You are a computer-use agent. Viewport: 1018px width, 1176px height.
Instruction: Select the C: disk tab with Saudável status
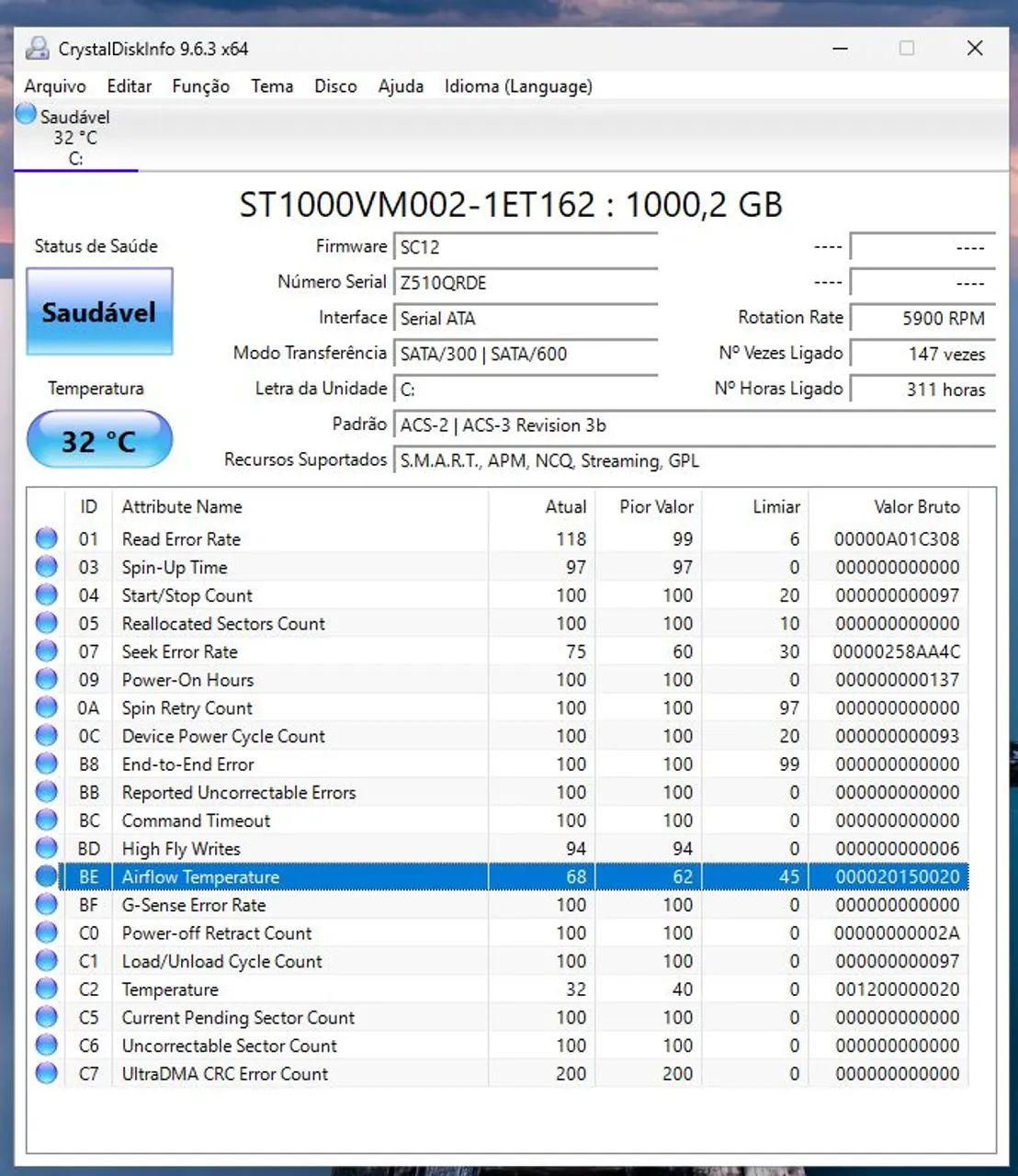(x=75, y=137)
